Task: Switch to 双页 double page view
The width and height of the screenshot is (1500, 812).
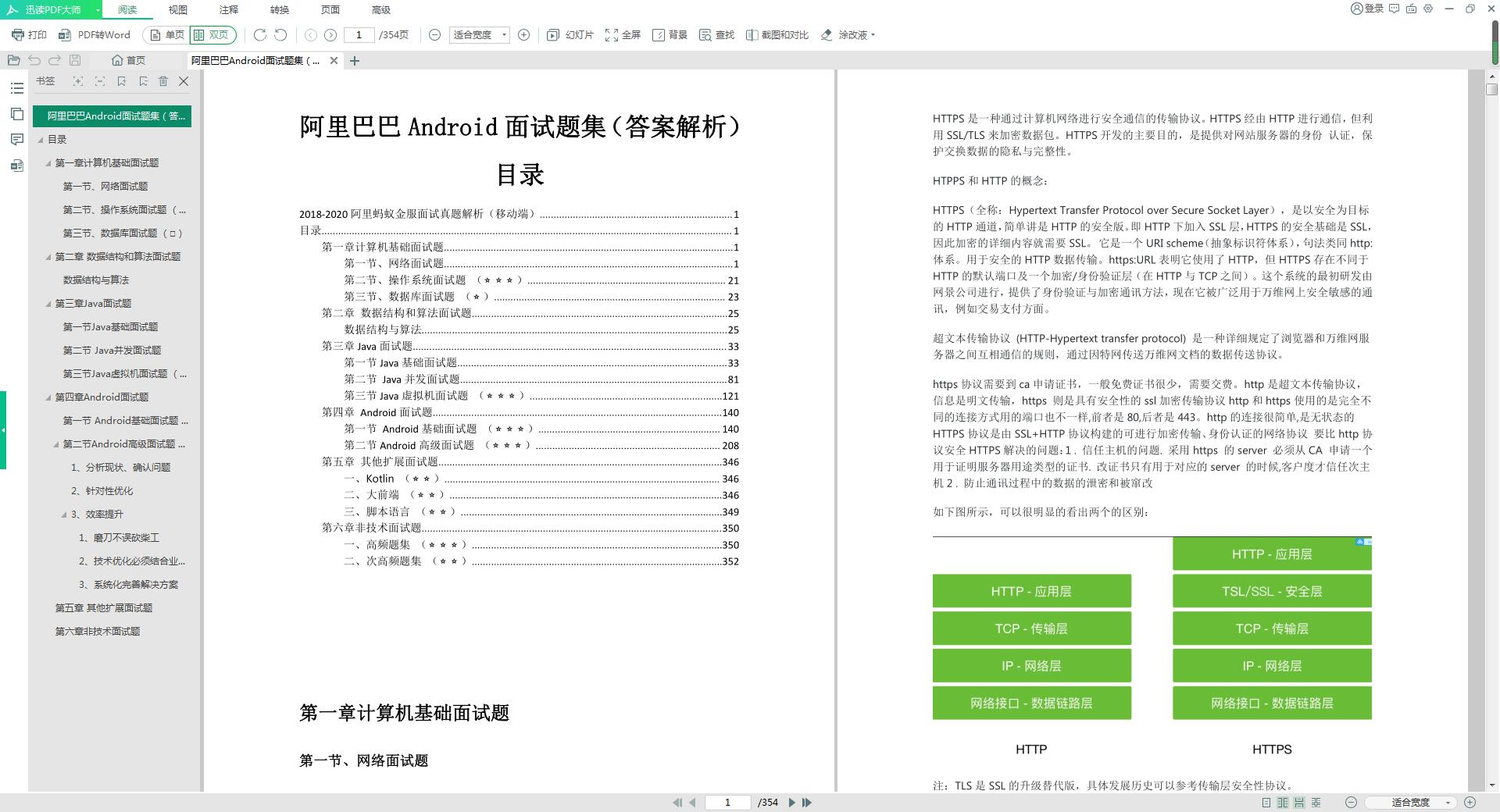Action: [x=212, y=35]
